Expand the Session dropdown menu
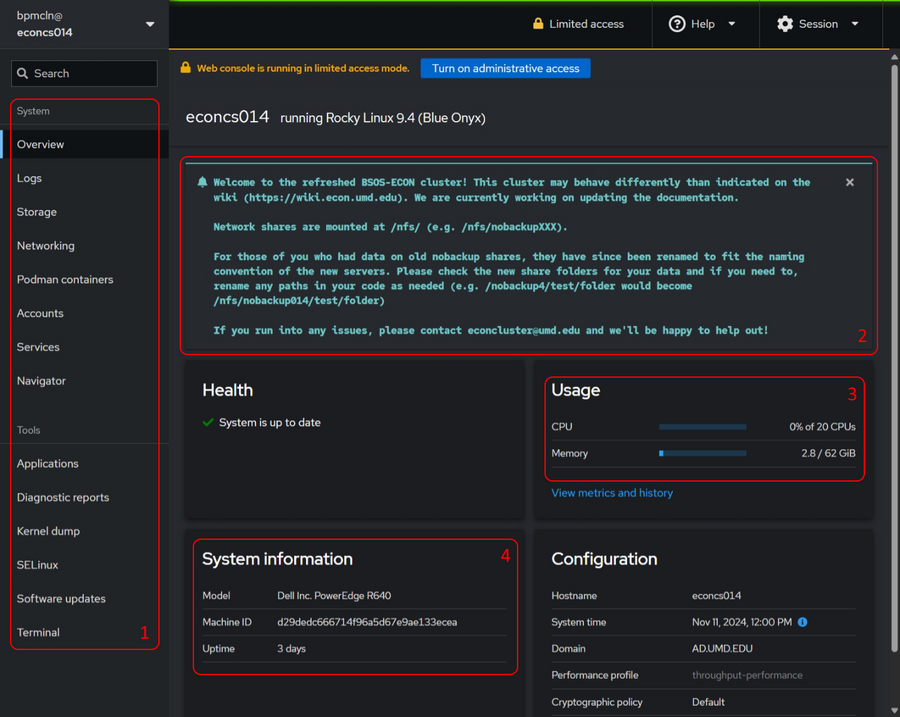The height and width of the screenshot is (717, 900). (818, 24)
